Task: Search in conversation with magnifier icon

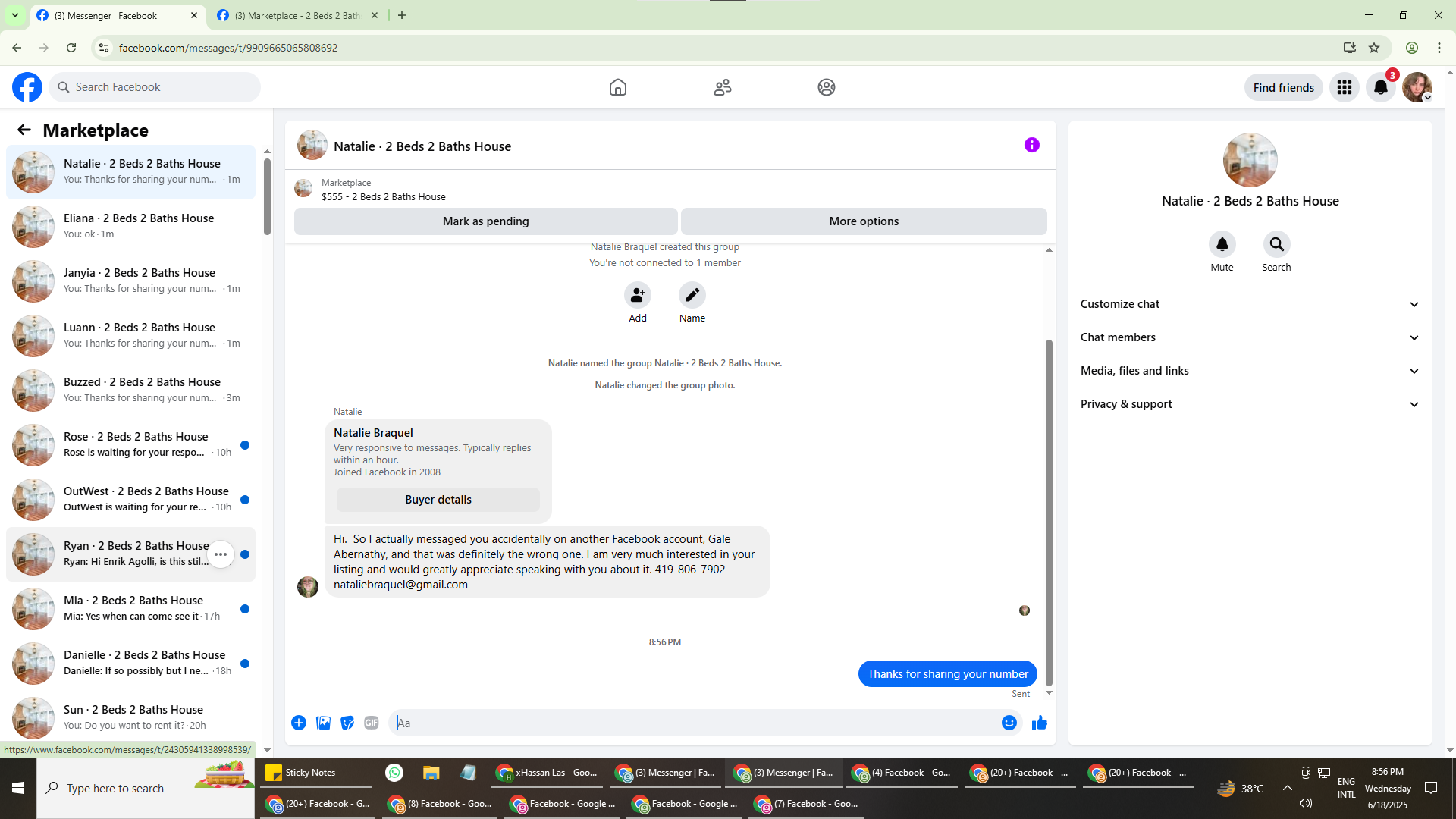Action: tap(1277, 244)
